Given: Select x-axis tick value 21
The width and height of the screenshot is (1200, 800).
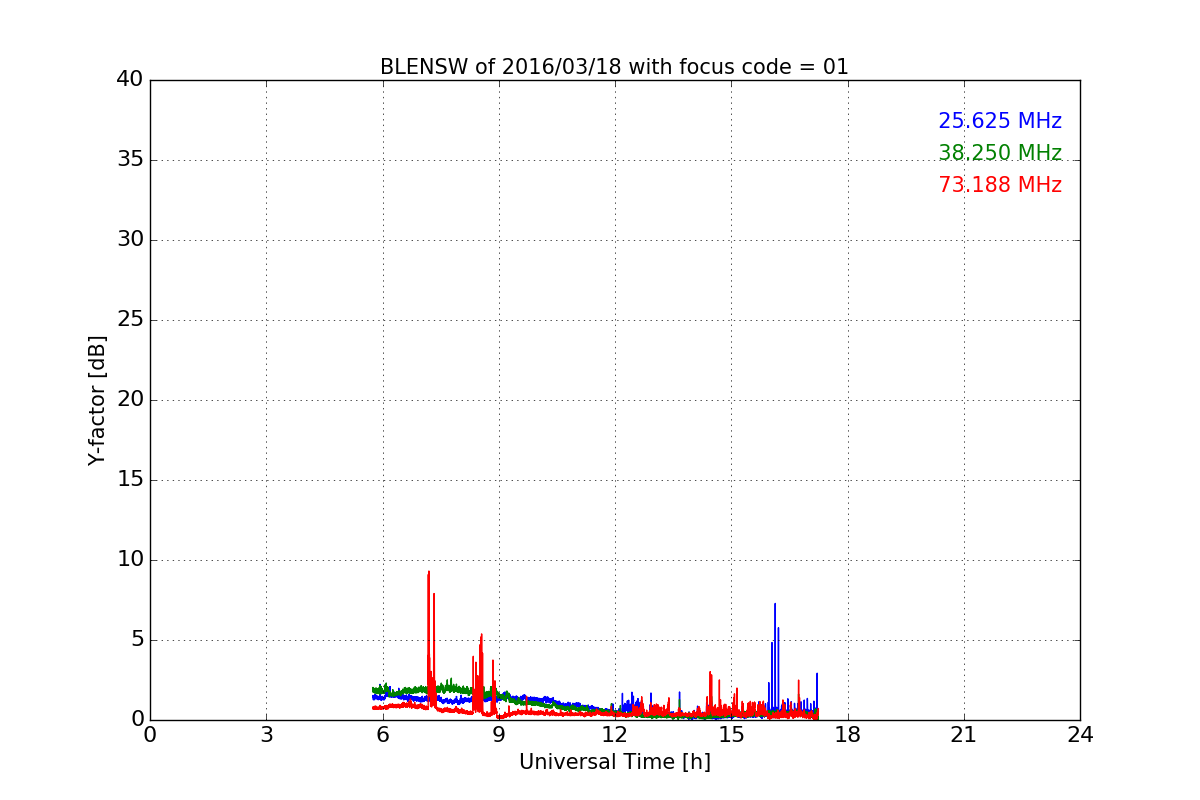Looking at the screenshot, I should tap(964, 735).
